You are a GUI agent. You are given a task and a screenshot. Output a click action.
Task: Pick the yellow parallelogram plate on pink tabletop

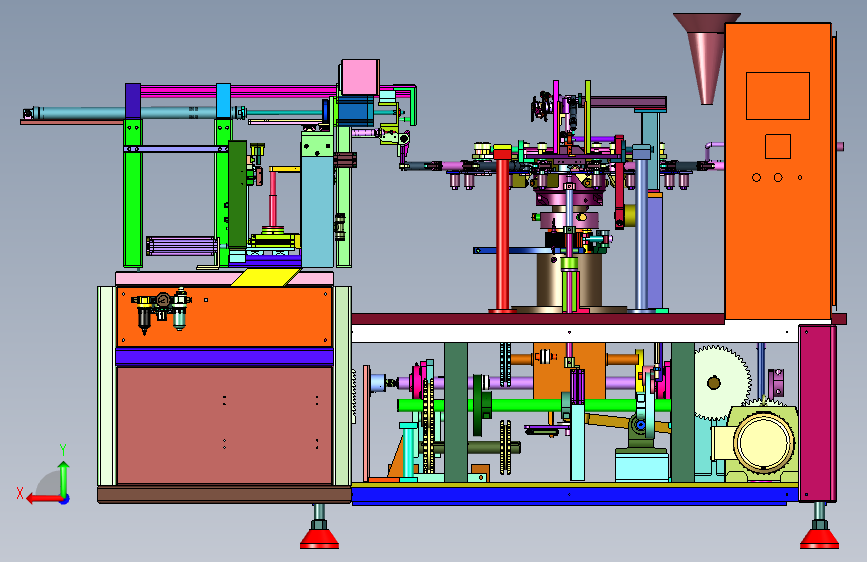266,277
